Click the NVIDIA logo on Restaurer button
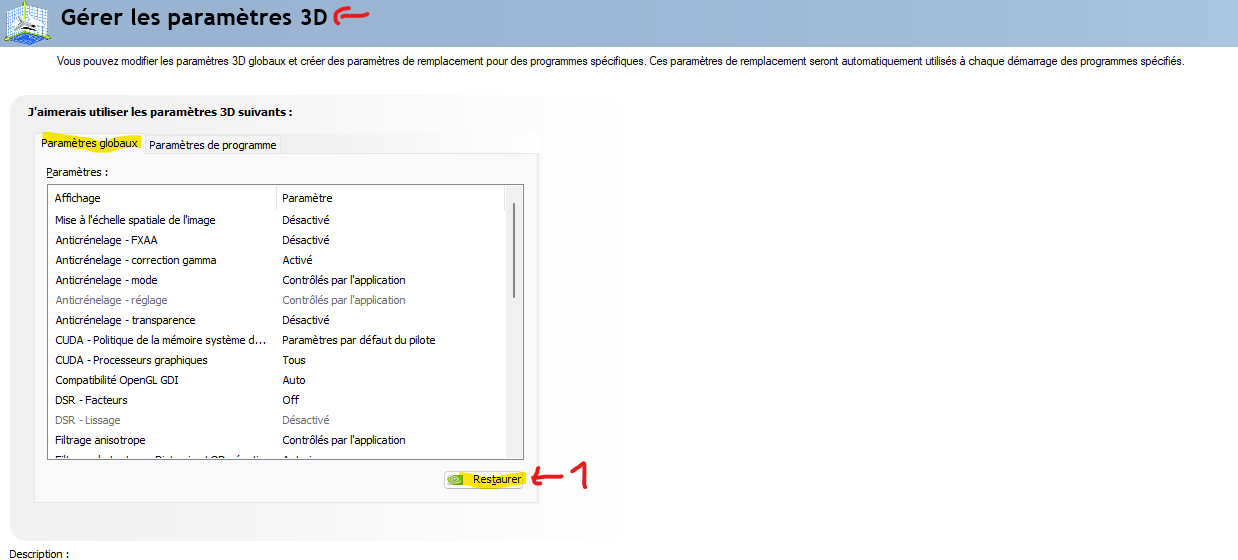1238x560 pixels. [x=456, y=479]
